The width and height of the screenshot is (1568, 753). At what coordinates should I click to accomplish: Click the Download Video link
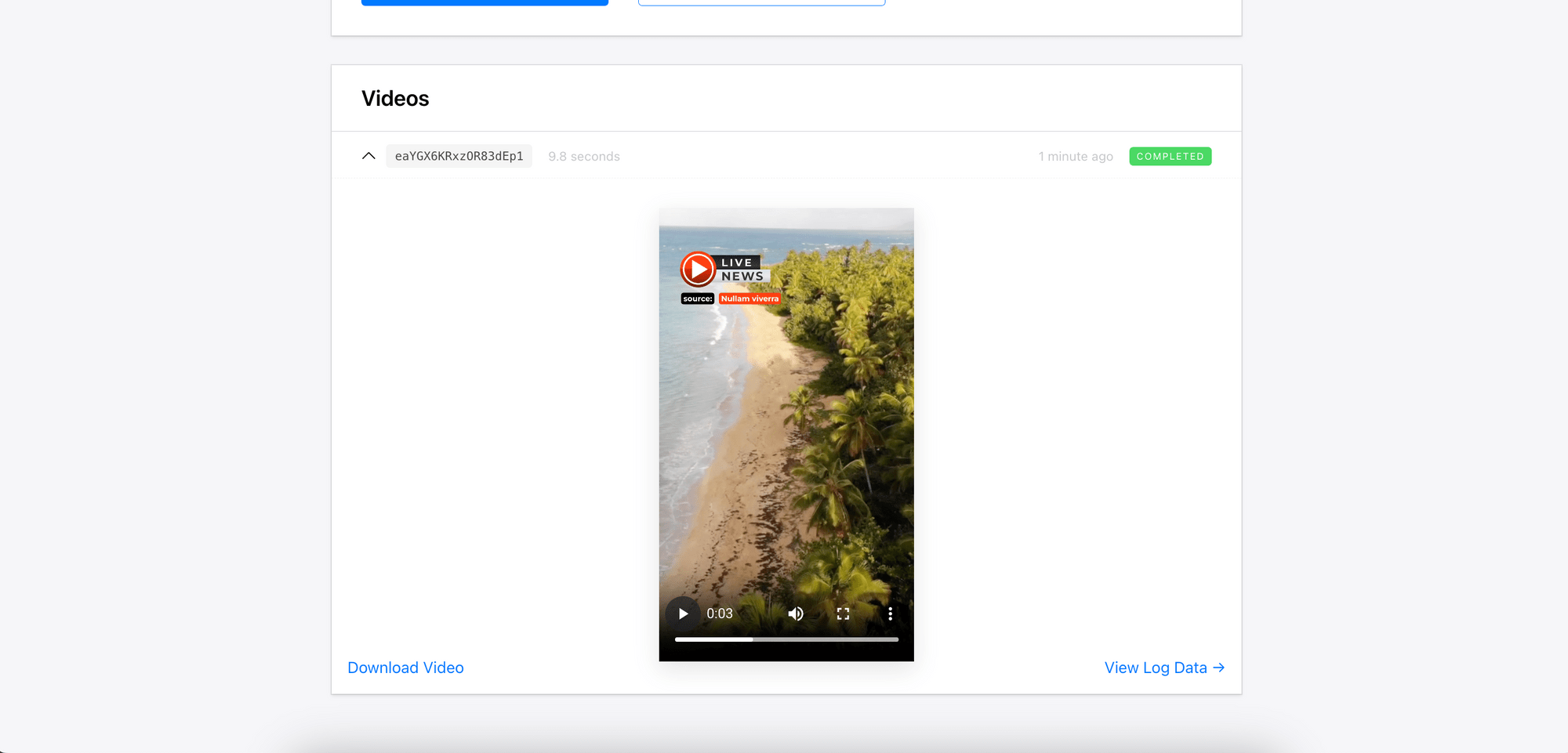click(405, 667)
